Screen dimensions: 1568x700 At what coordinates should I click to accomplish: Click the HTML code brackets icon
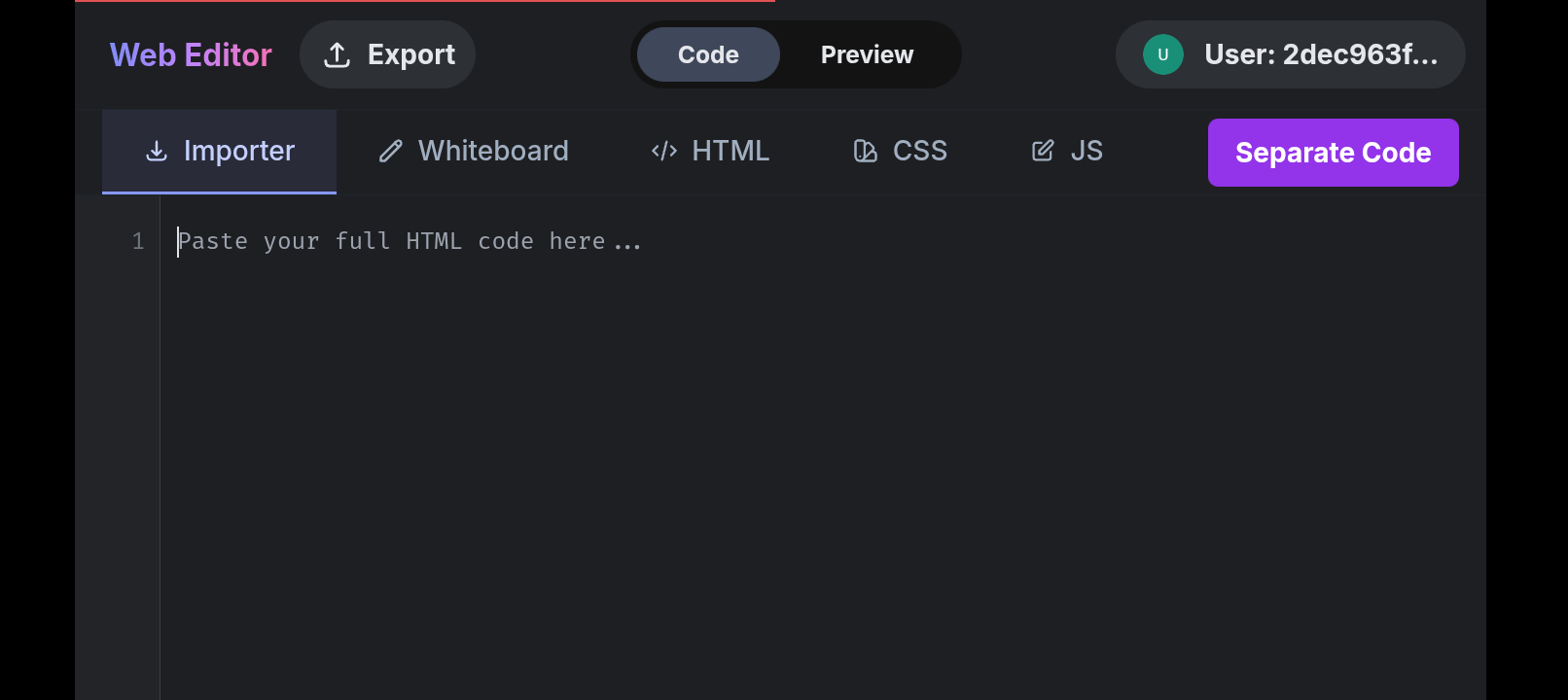click(664, 151)
